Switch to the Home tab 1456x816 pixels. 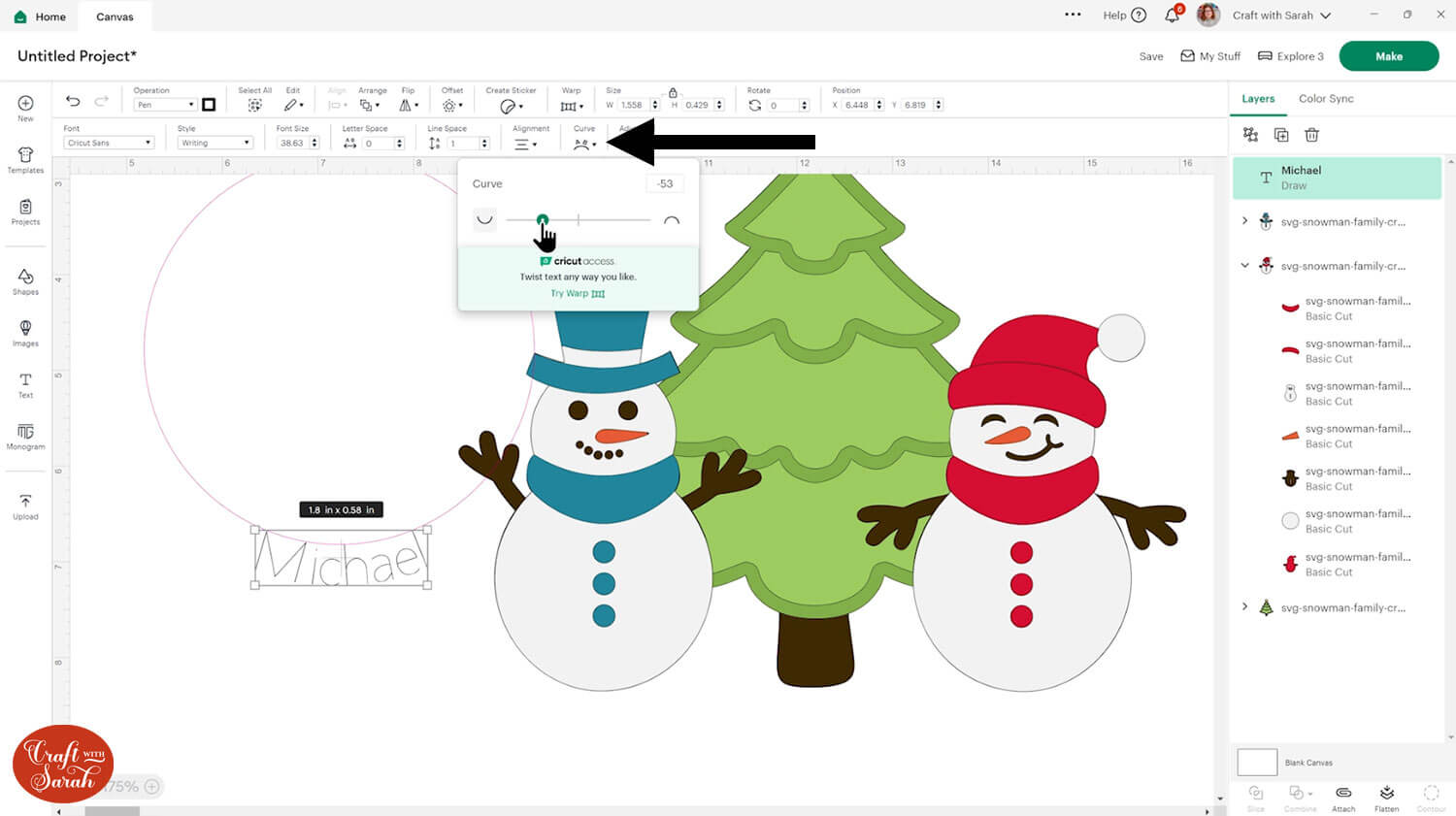coord(41,16)
